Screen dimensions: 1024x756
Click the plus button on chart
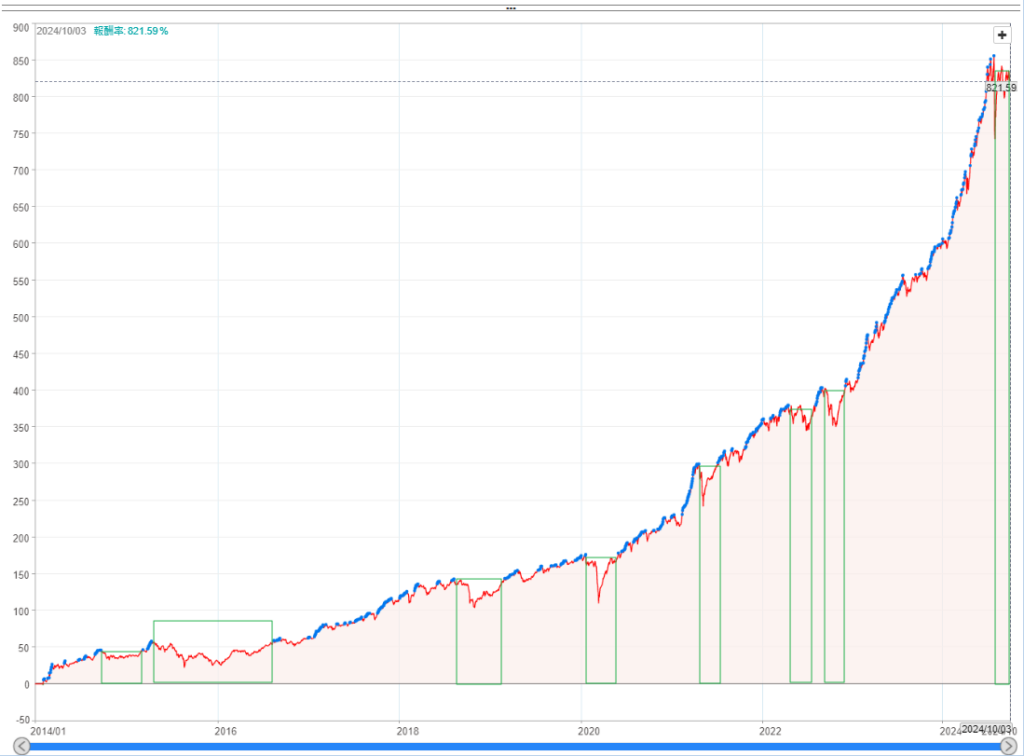1002,34
